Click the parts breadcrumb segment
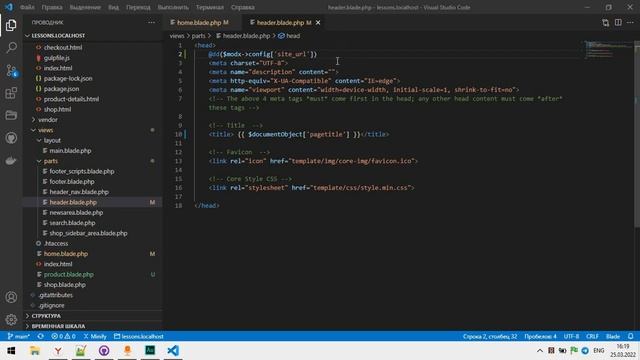The height and width of the screenshot is (360, 640). click(198, 36)
